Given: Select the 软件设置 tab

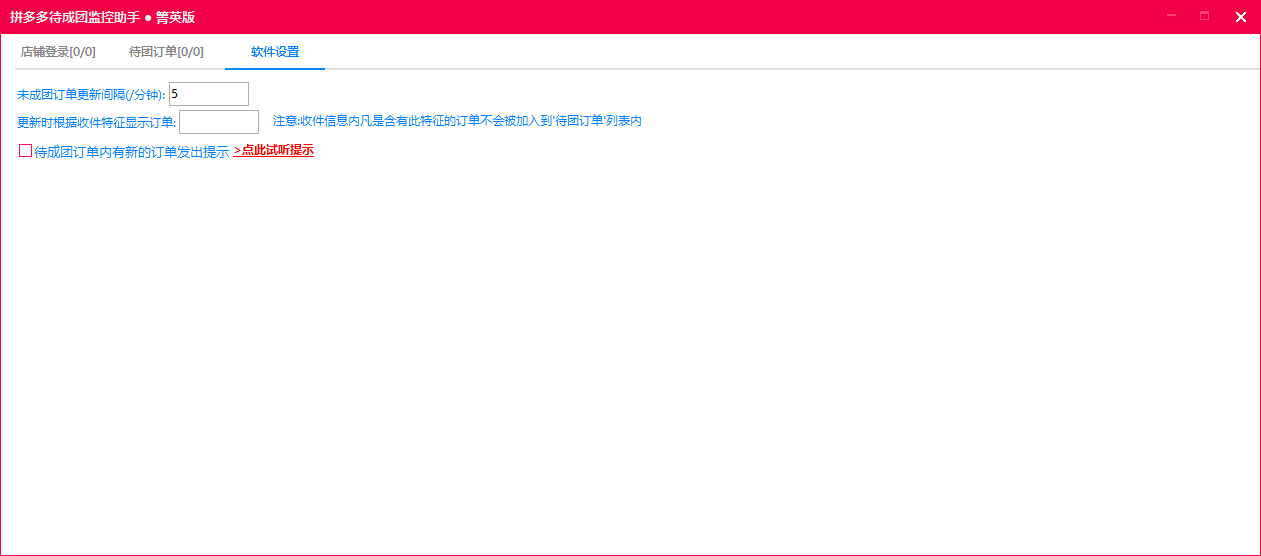Looking at the screenshot, I should [x=275, y=52].
